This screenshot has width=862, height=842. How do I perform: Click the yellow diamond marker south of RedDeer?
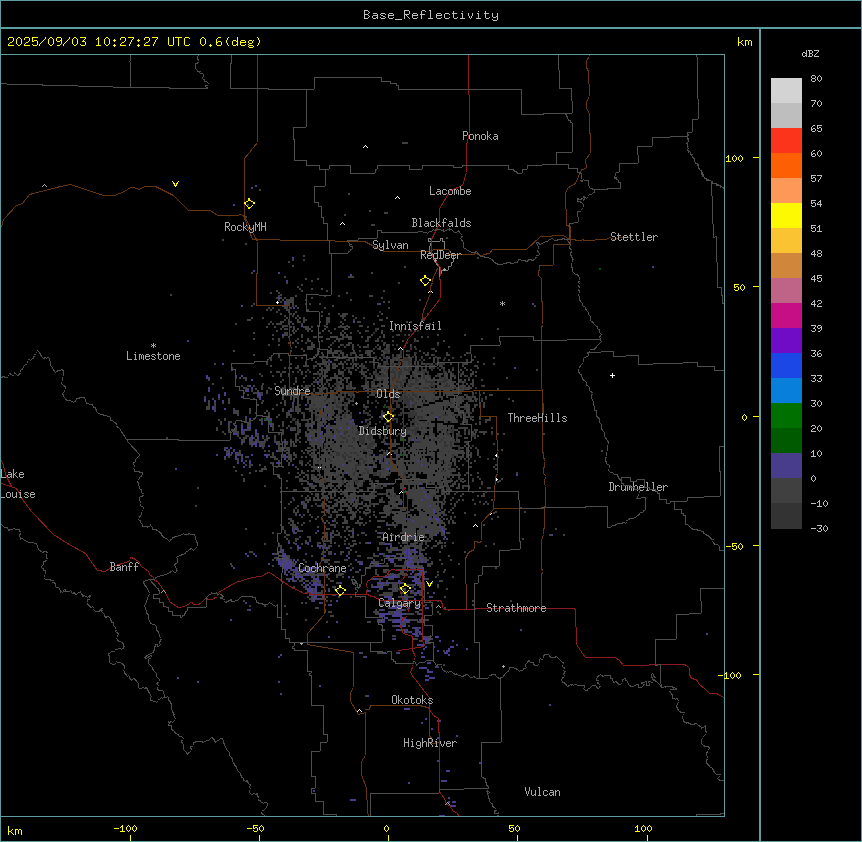tap(426, 281)
